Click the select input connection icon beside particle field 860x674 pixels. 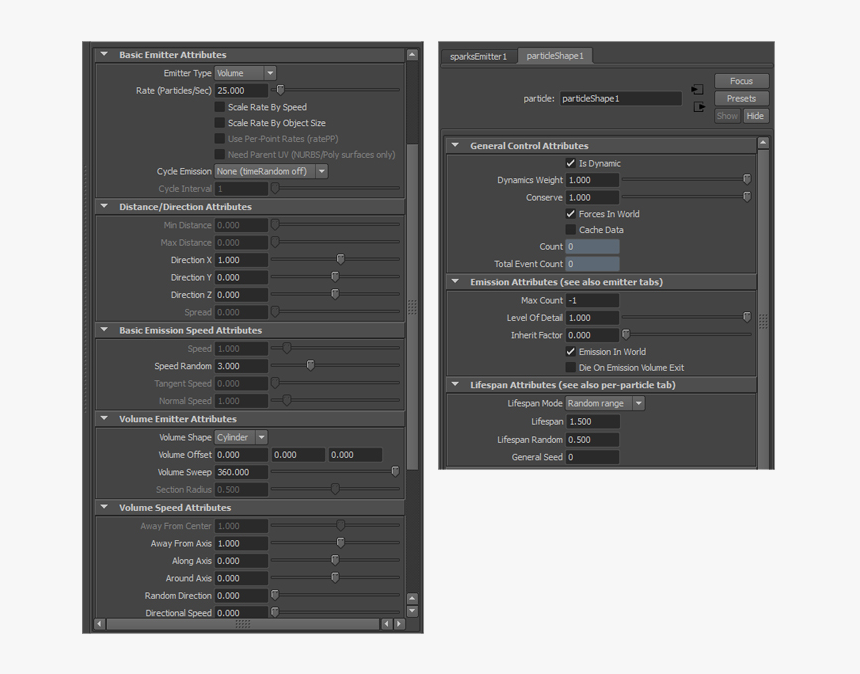tap(698, 88)
